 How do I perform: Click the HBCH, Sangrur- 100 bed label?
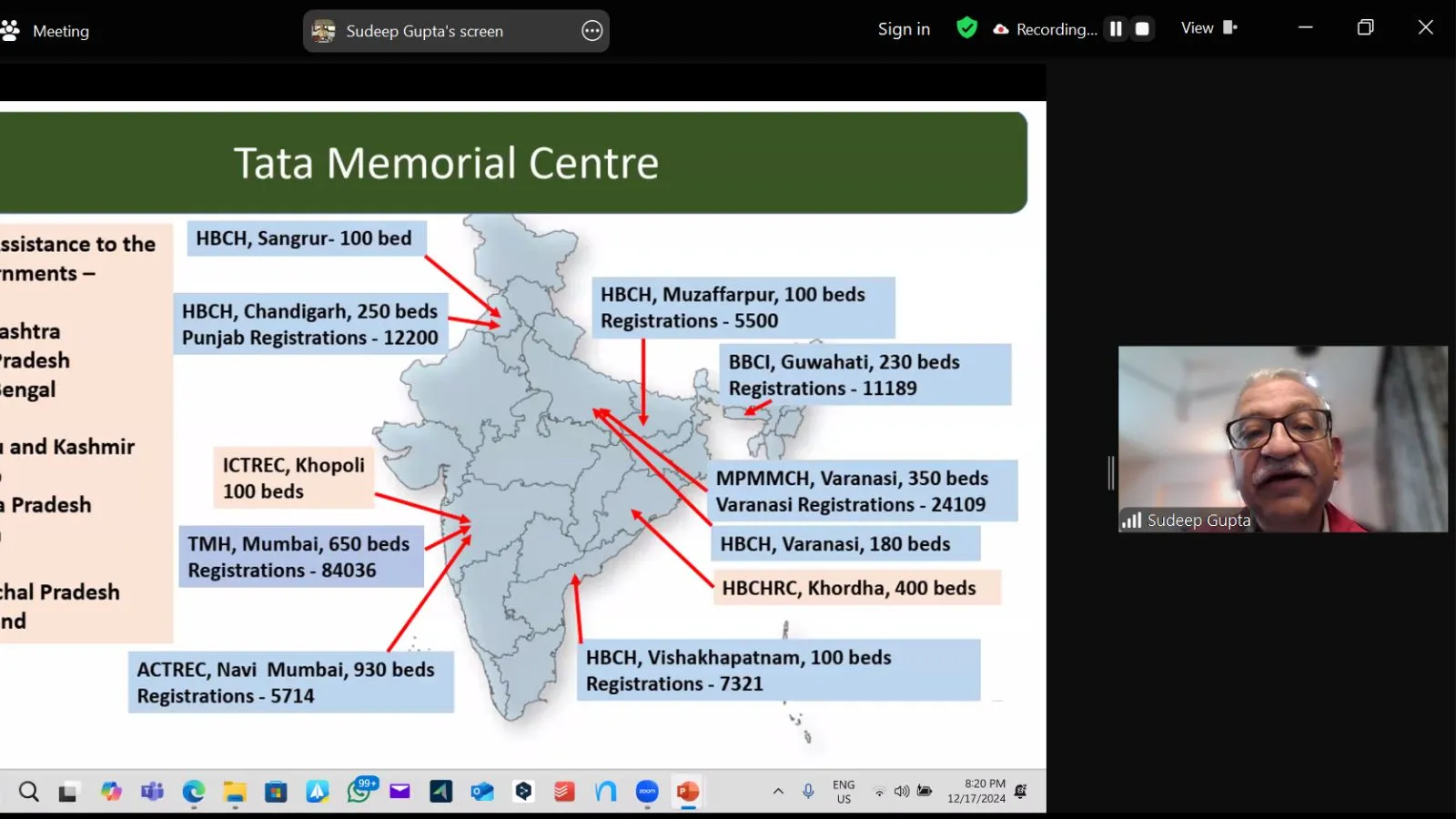coord(306,238)
